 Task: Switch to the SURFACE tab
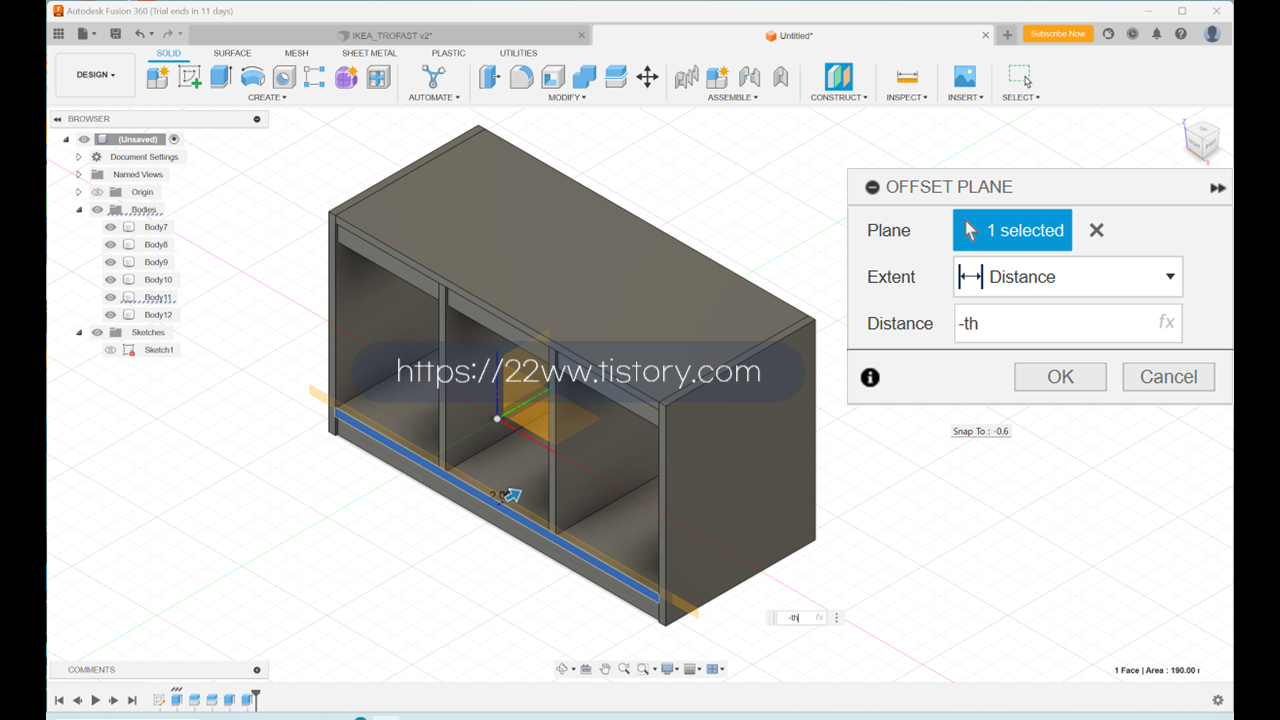tap(232, 53)
